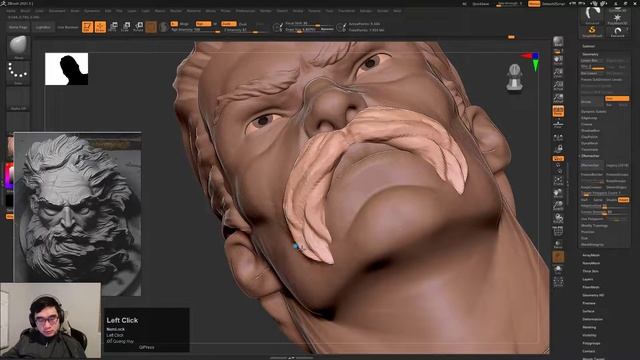Viewport: 640px width, 360px height.
Task: Open LightBox
Action: coord(43,27)
